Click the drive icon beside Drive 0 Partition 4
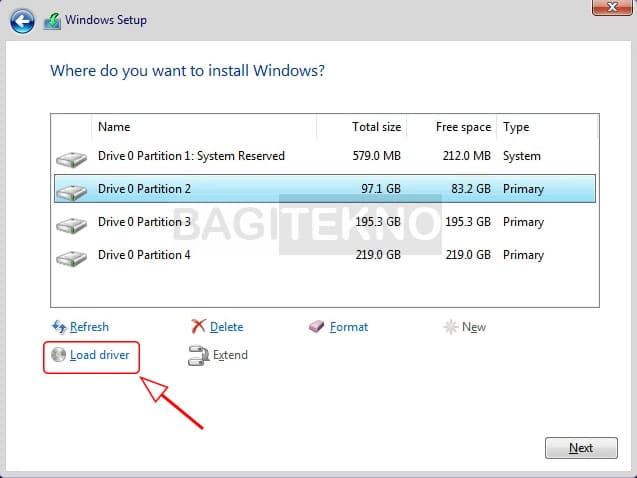This screenshot has height=478, width=637. click(x=71, y=258)
